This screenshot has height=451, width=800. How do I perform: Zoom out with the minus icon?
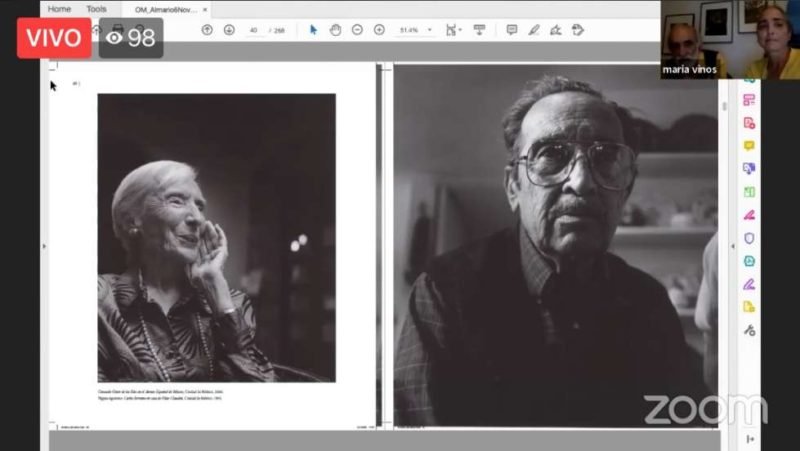(x=357, y=30)
